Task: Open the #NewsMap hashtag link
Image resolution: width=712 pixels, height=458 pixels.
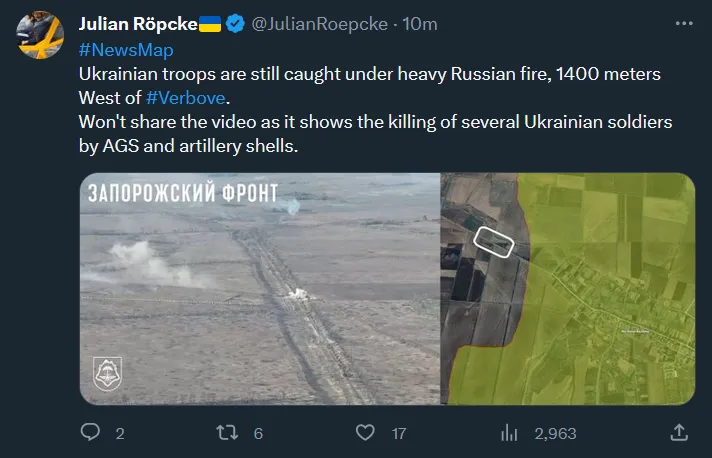Action: pos(125,50)
